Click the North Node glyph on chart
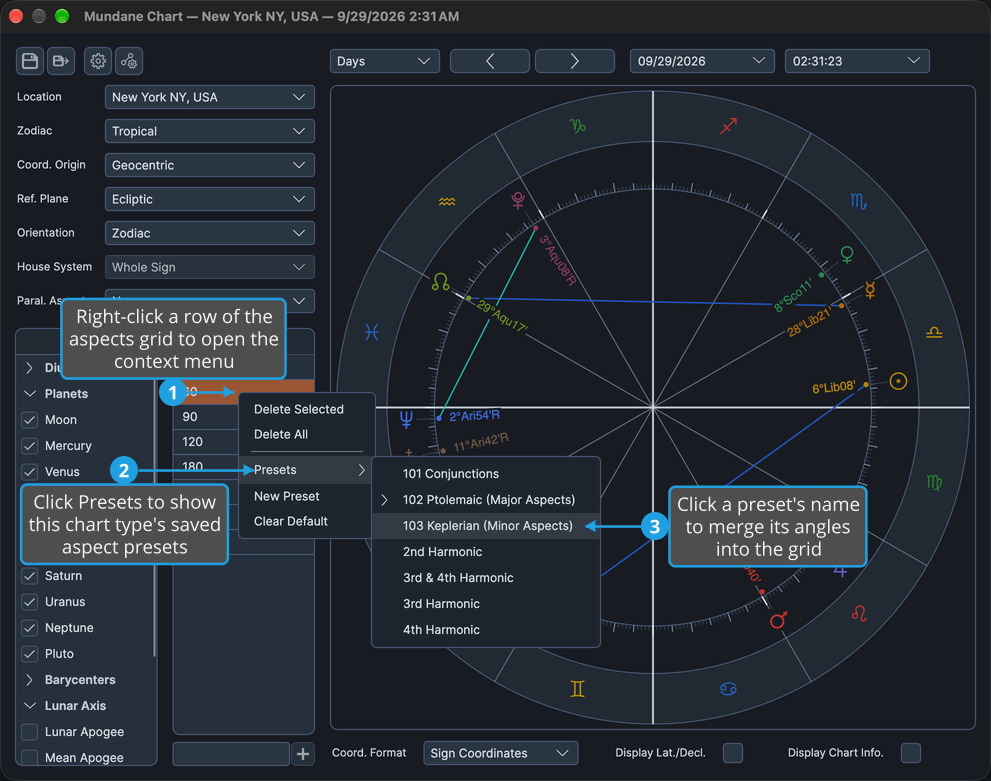991x781 pixels. point(441,281)
